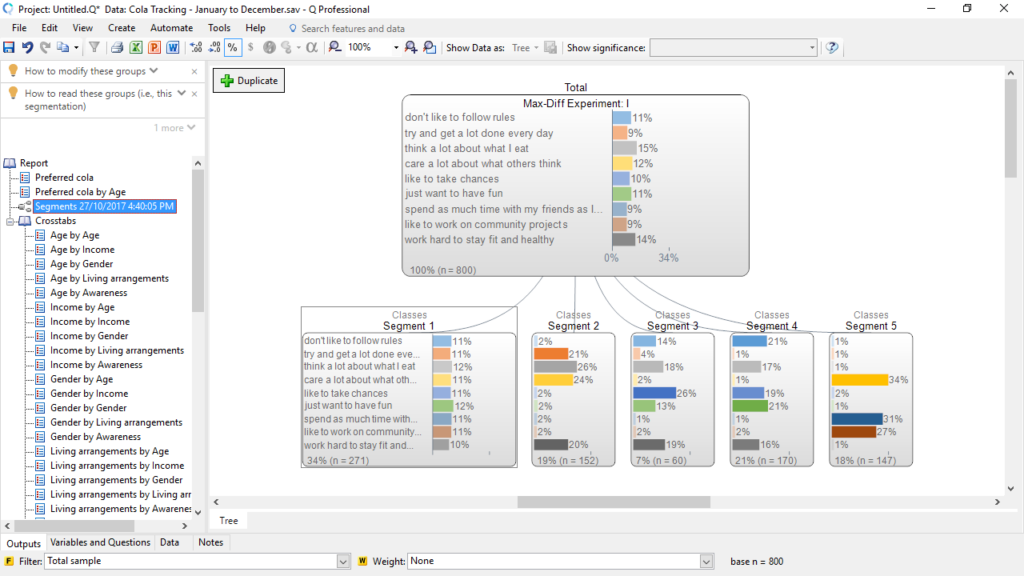Viewport: 1024px width, 576px height.
Task: Collapse the Crosstabs folder in report tree
Action: click(x=10, y=221)
